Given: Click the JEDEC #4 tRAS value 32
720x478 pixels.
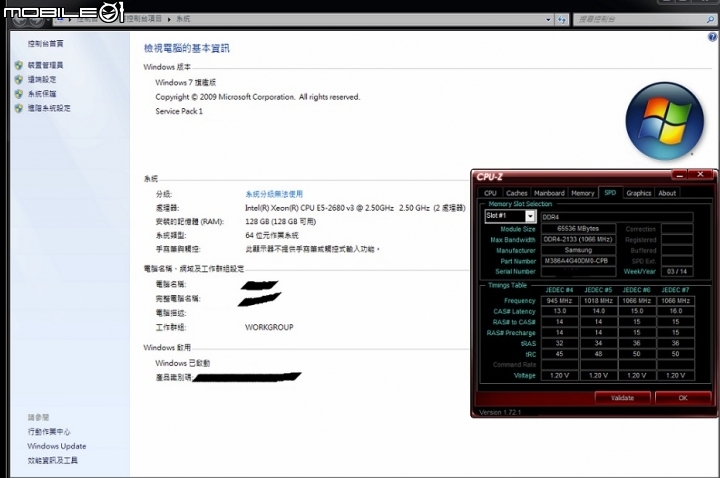Looking at the screenshot, I should click(559, 343).
